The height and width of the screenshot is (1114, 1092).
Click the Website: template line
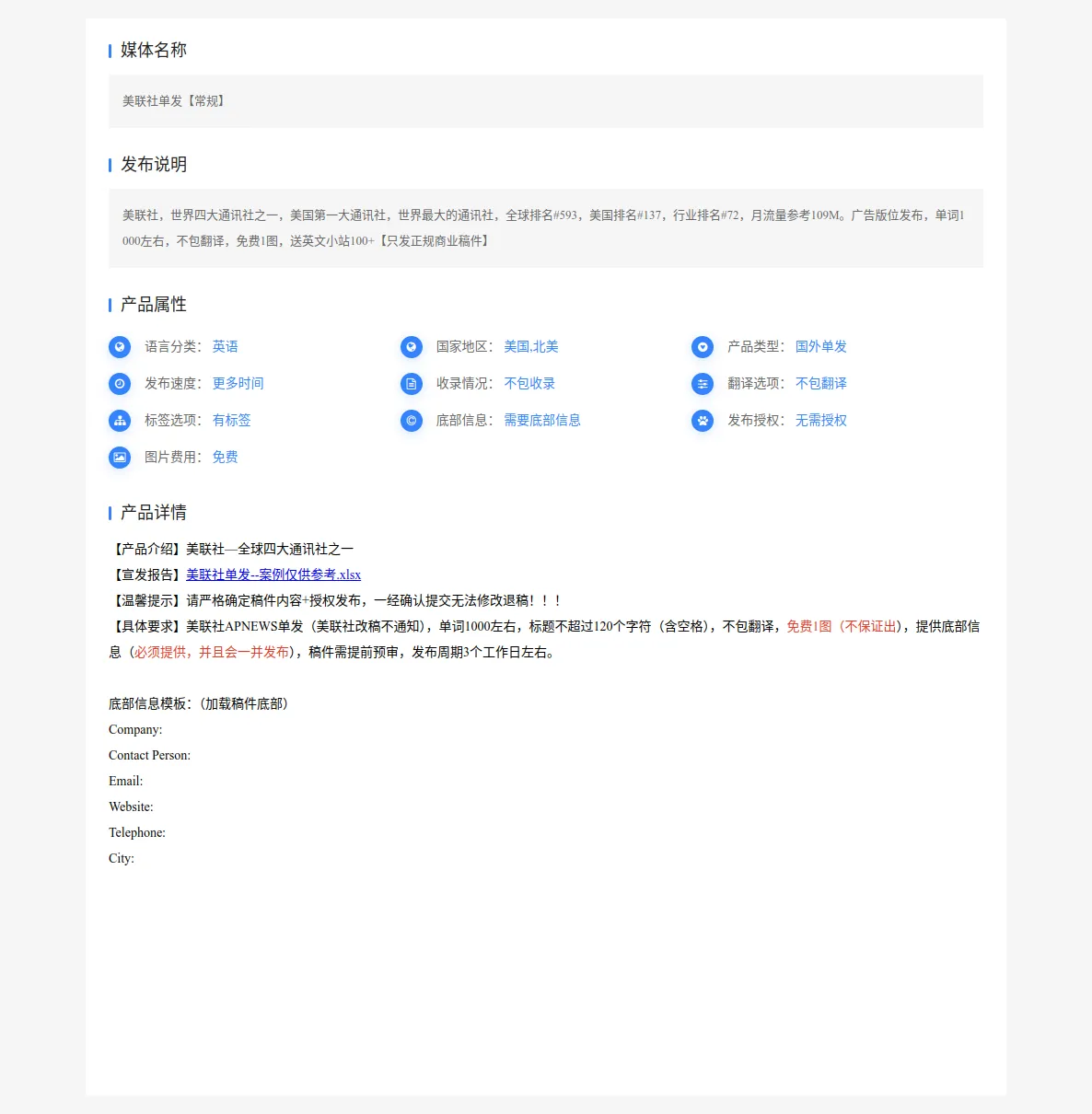(132, 806)
